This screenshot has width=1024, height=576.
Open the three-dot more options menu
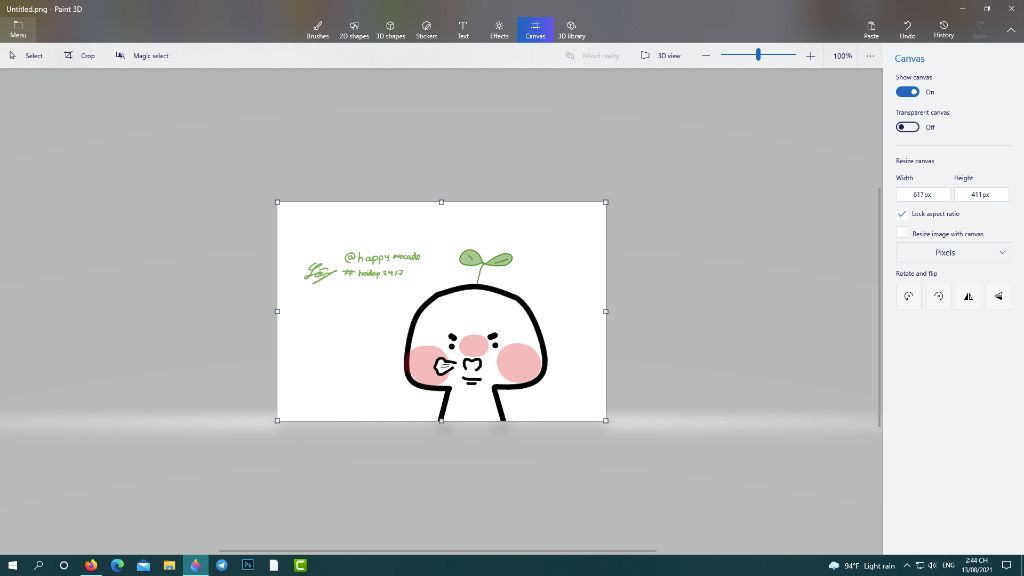tap(871, 56)
